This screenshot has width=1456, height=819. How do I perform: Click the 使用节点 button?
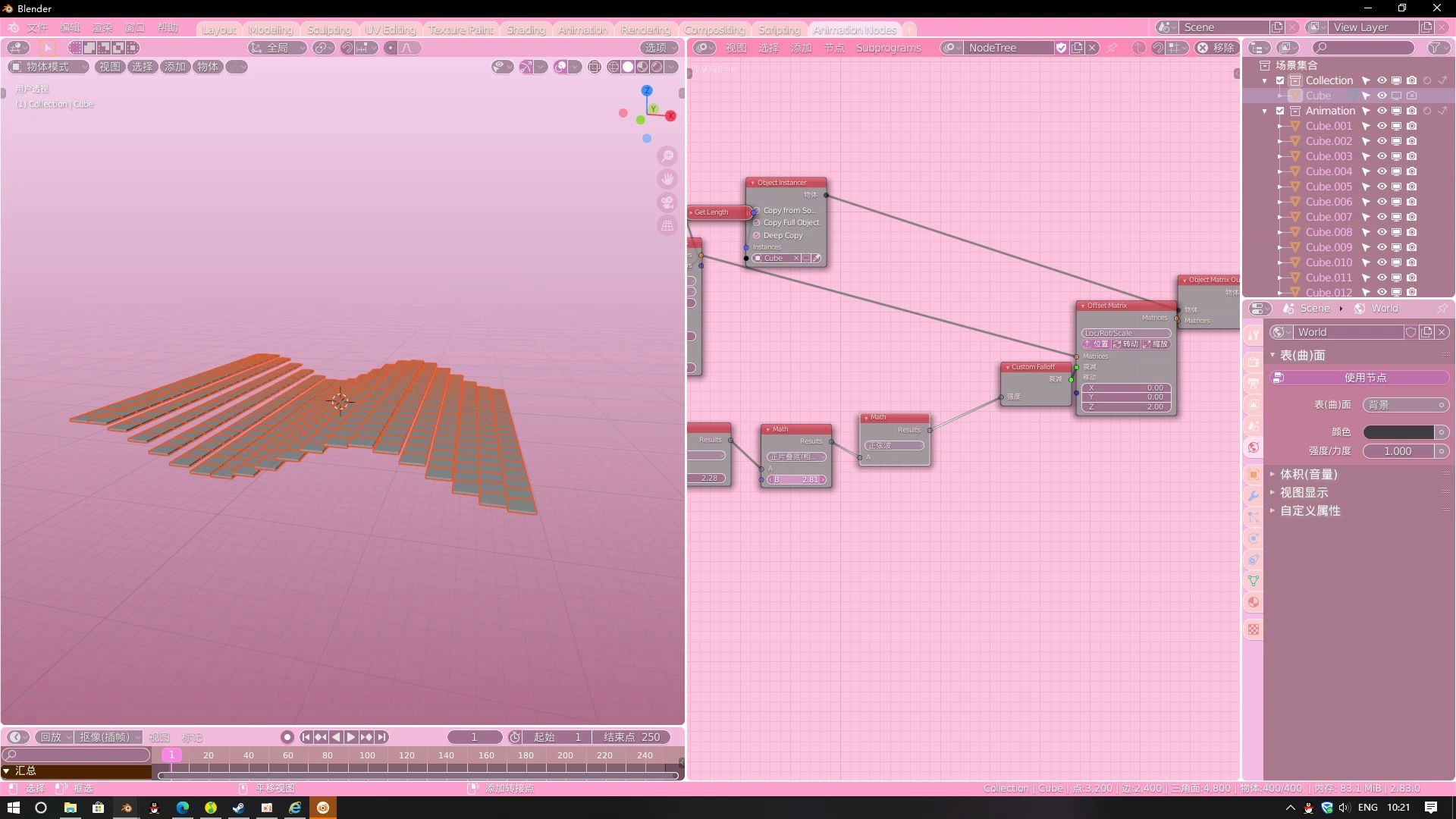pos(1364,378)
